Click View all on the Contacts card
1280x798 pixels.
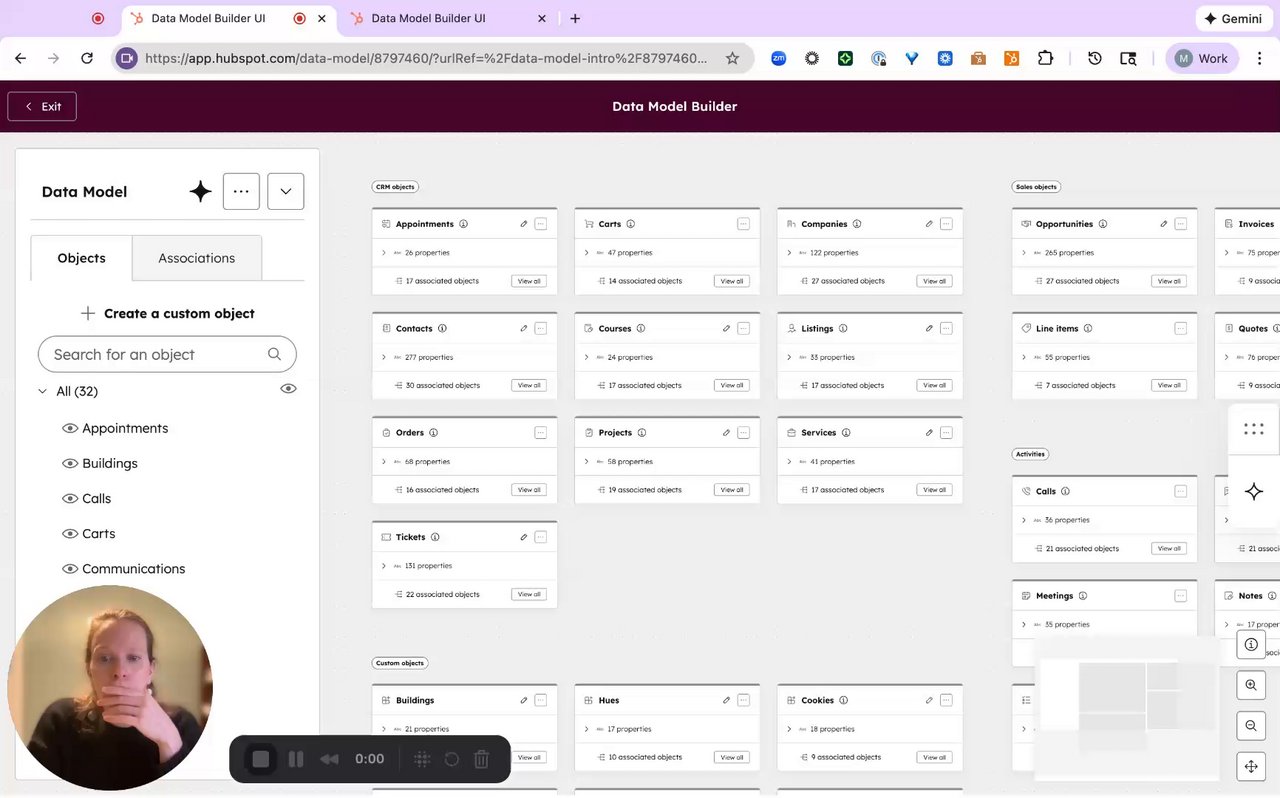[x=529, y=385]
